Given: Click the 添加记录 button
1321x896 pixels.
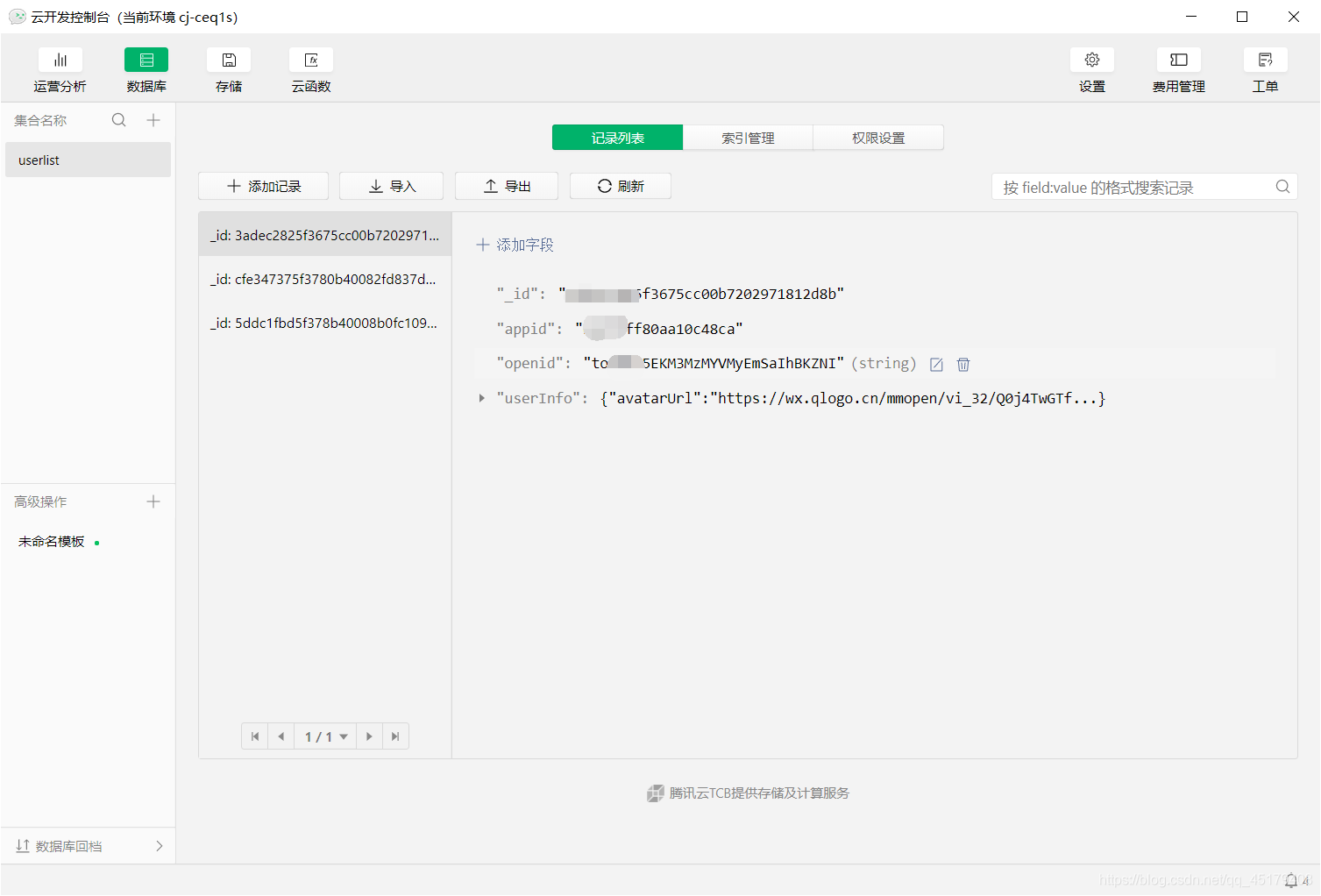Looking at the screenshot, I should [x=264, y=186].
